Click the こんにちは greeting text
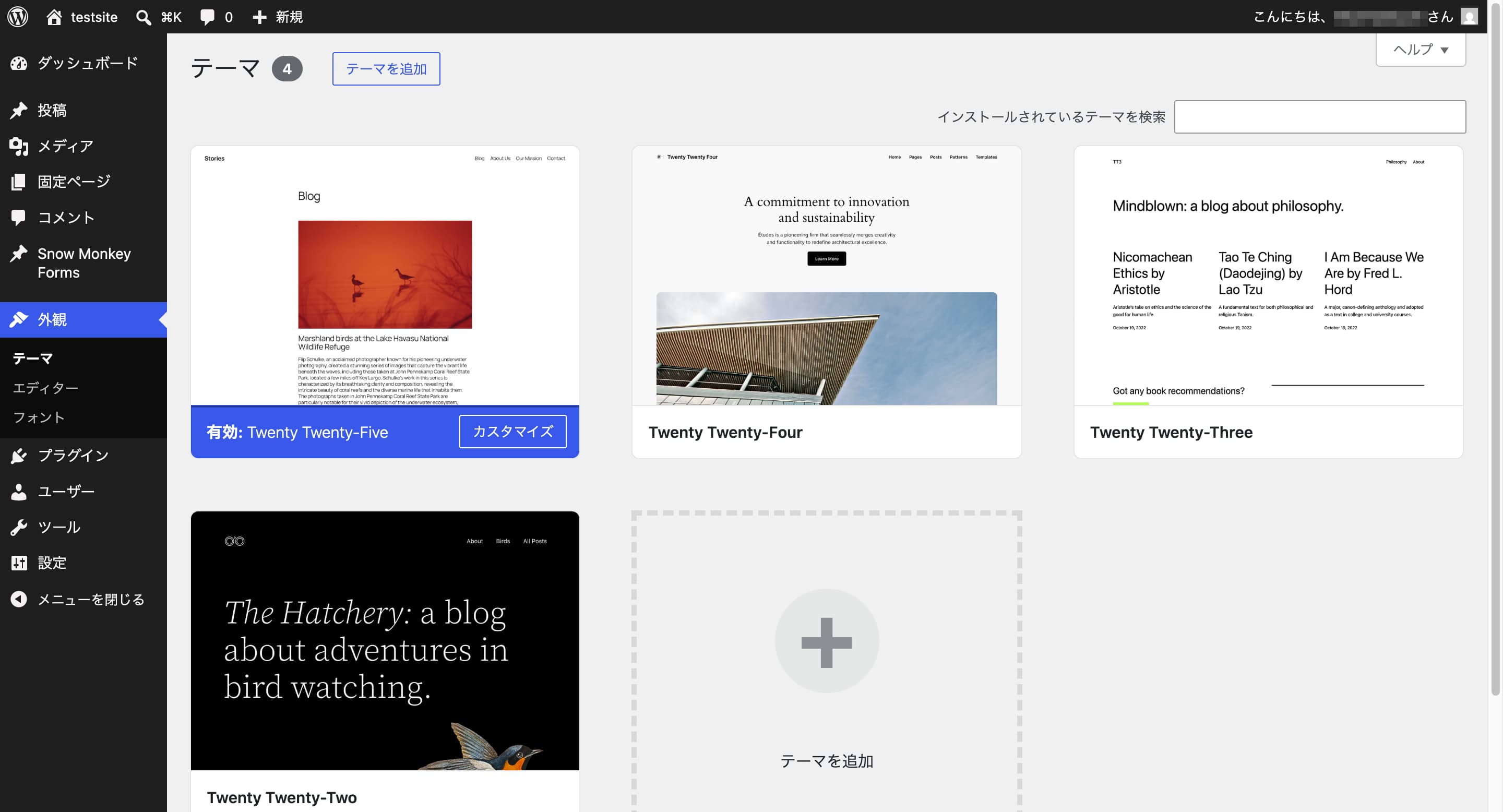 [x=1290, y=17]
